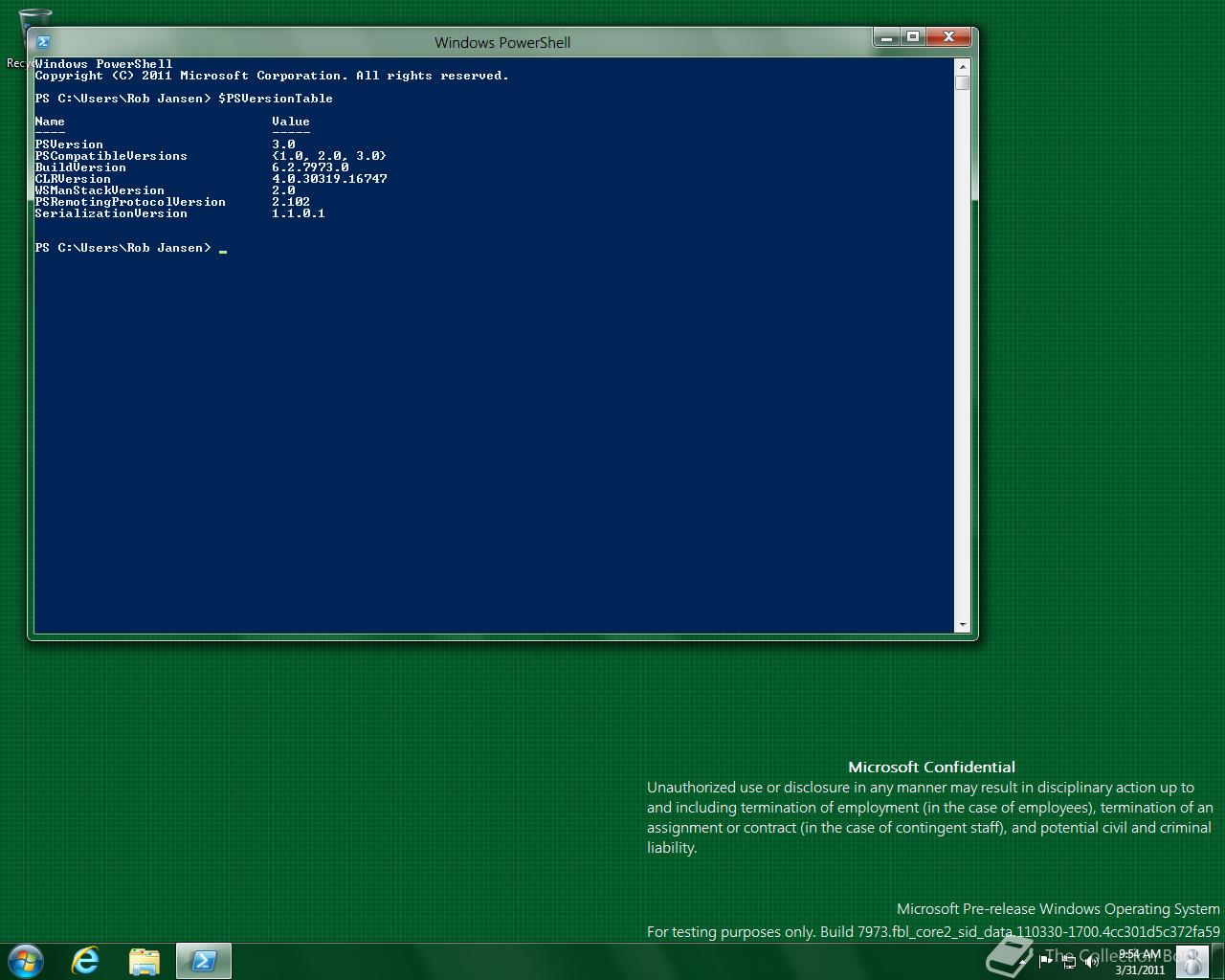Click the Name column header
The width and height of the screenshot is (1225, 980).
pyautogui.click(x=50, y=122)
